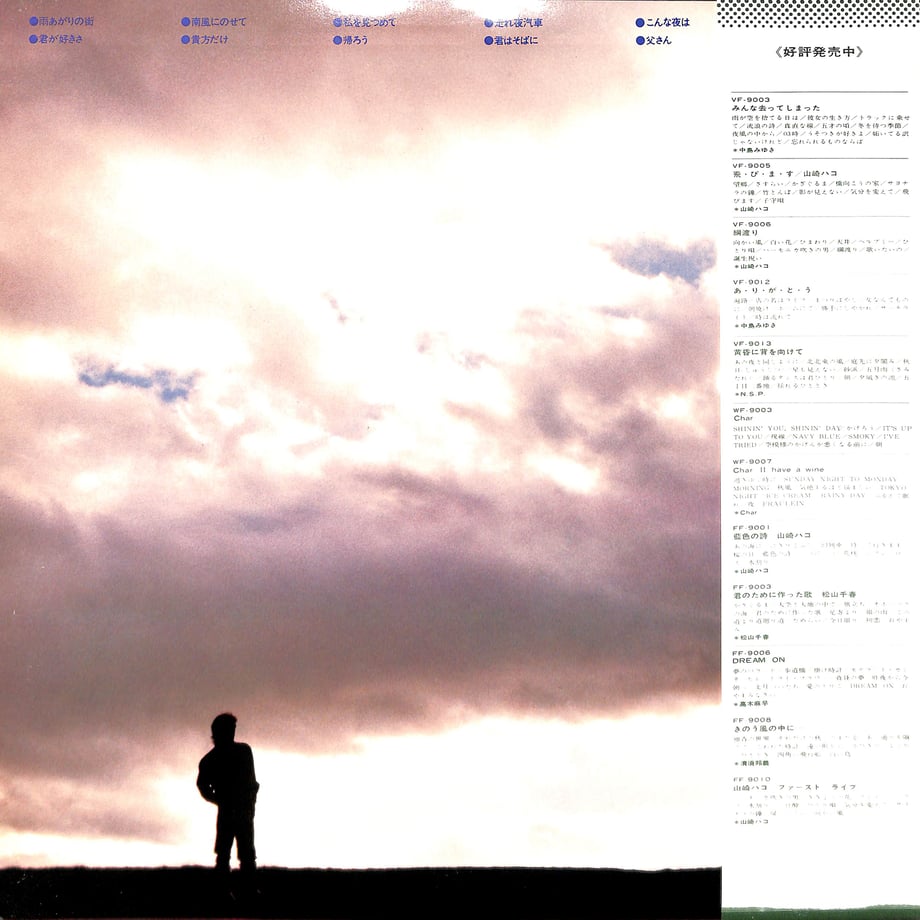This screenshot has height=920, width=920.
Task: Choose the song title 走れ夜汽車
Action: pos(519,23)
